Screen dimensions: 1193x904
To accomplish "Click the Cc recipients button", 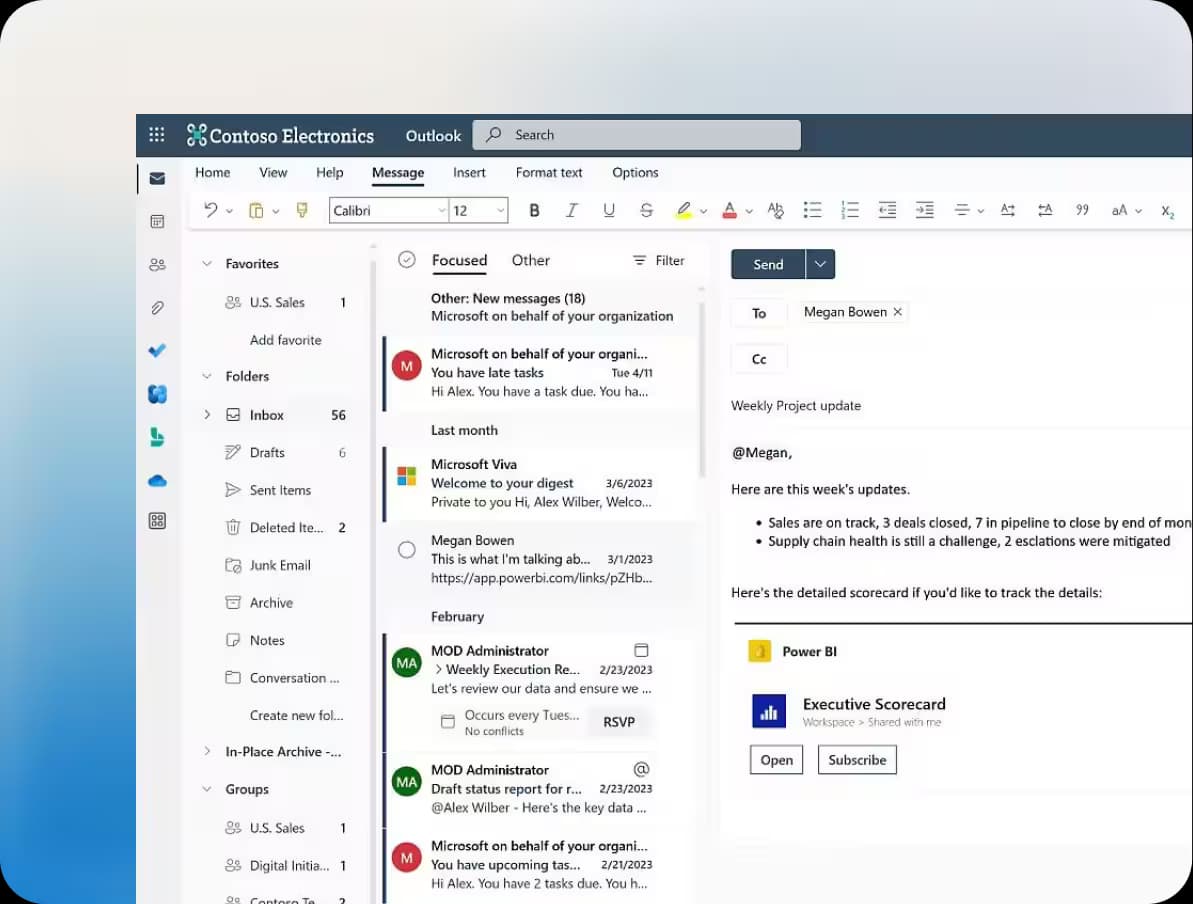I will 759,359.
